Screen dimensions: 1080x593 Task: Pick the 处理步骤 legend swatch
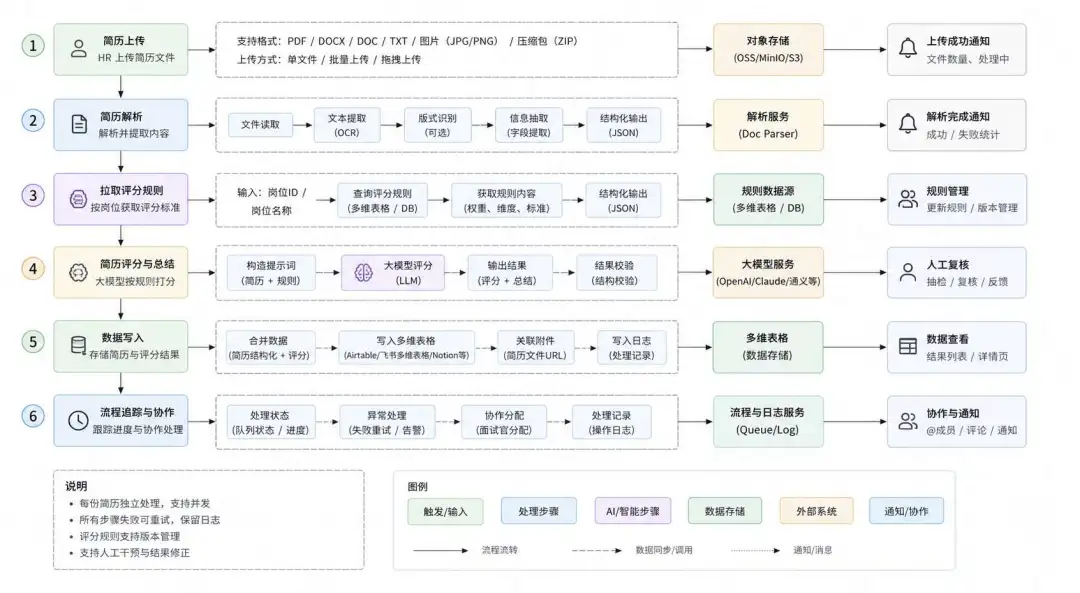(x=538, y=511)
